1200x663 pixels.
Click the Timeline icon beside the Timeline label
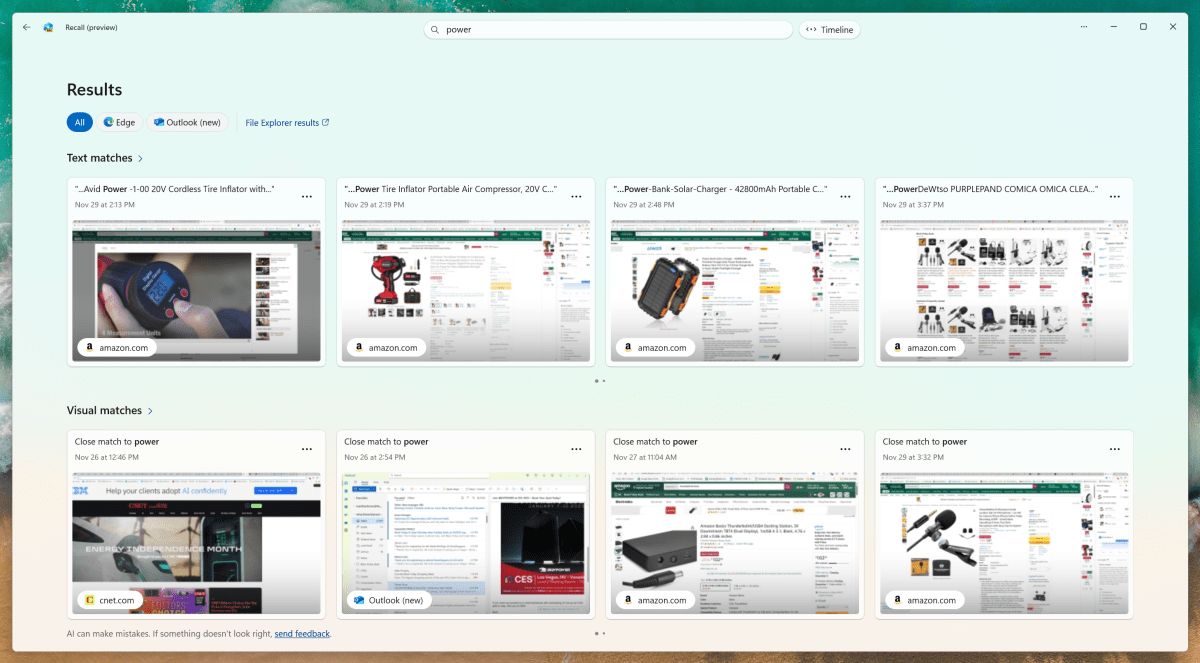pos(812,29)
